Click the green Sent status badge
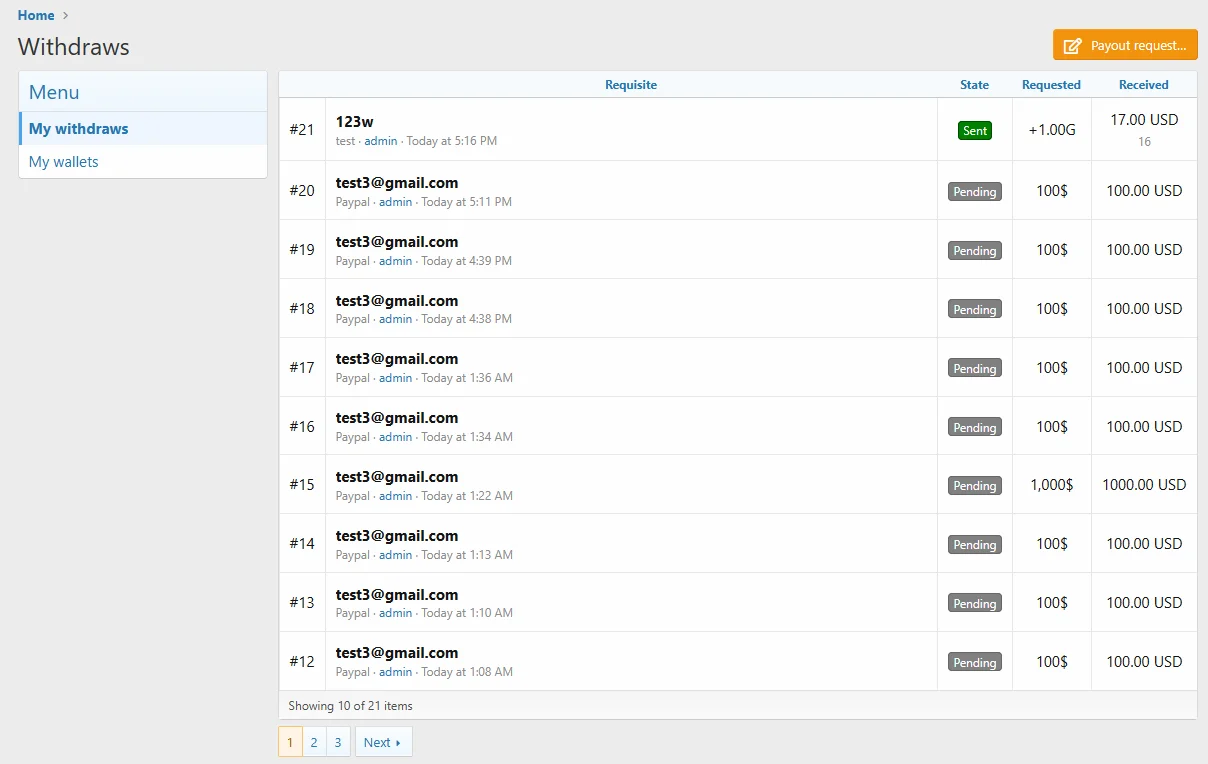Image resolution: width=1208 pixels, height=764 pixels. [974, 131]
